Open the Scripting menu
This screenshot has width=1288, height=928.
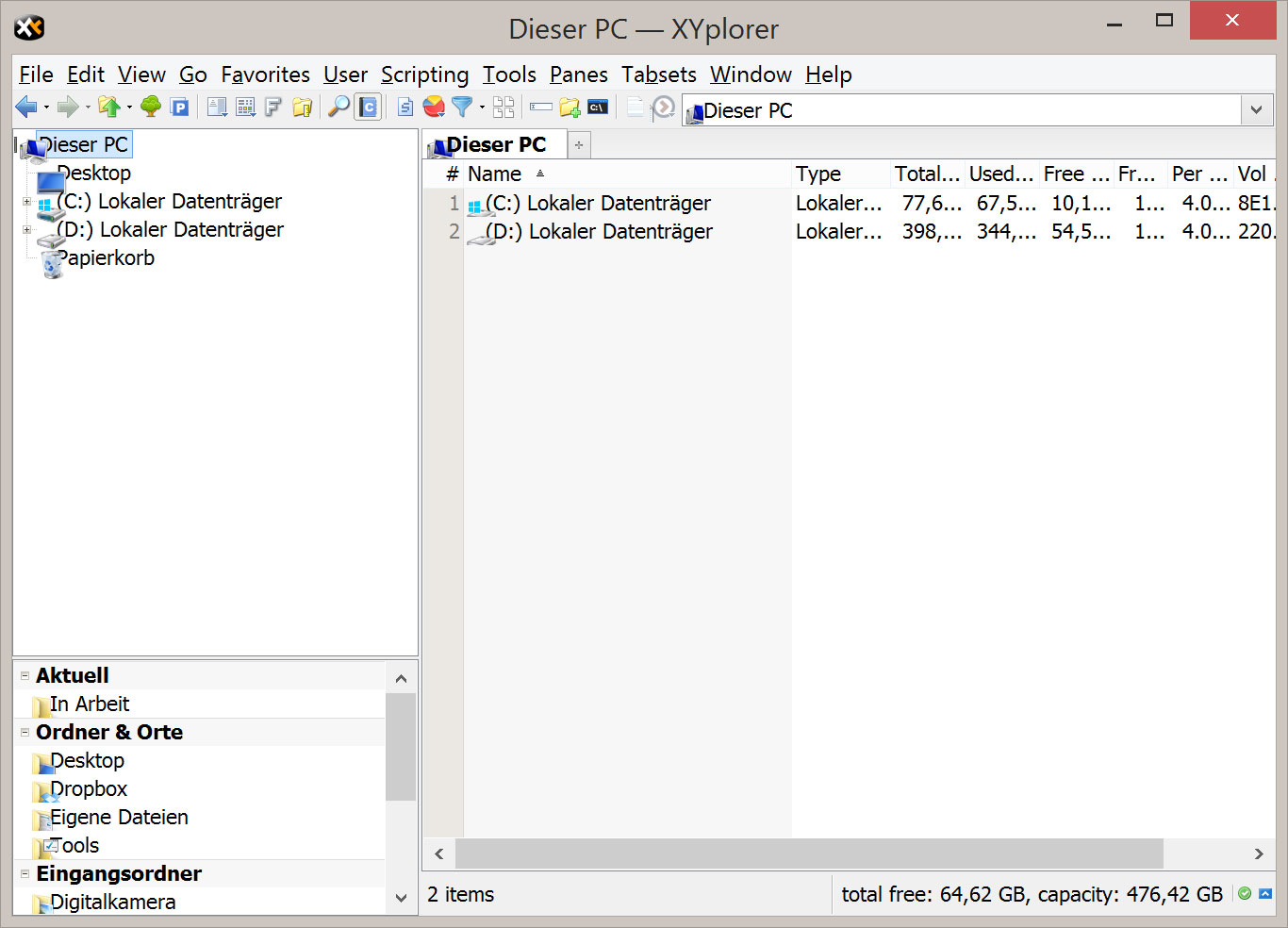[x=424, y=75]
